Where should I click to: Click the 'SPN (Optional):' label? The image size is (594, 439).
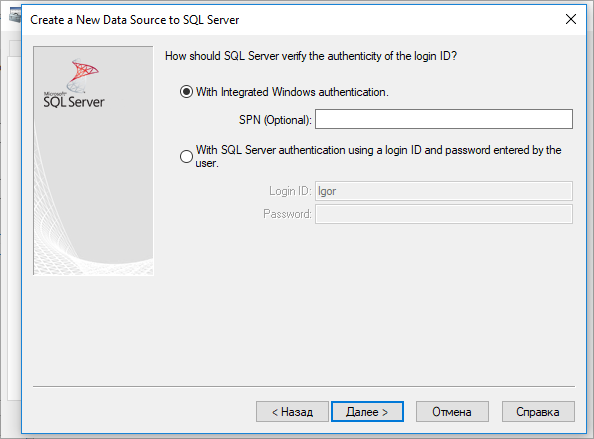[275, 120]
